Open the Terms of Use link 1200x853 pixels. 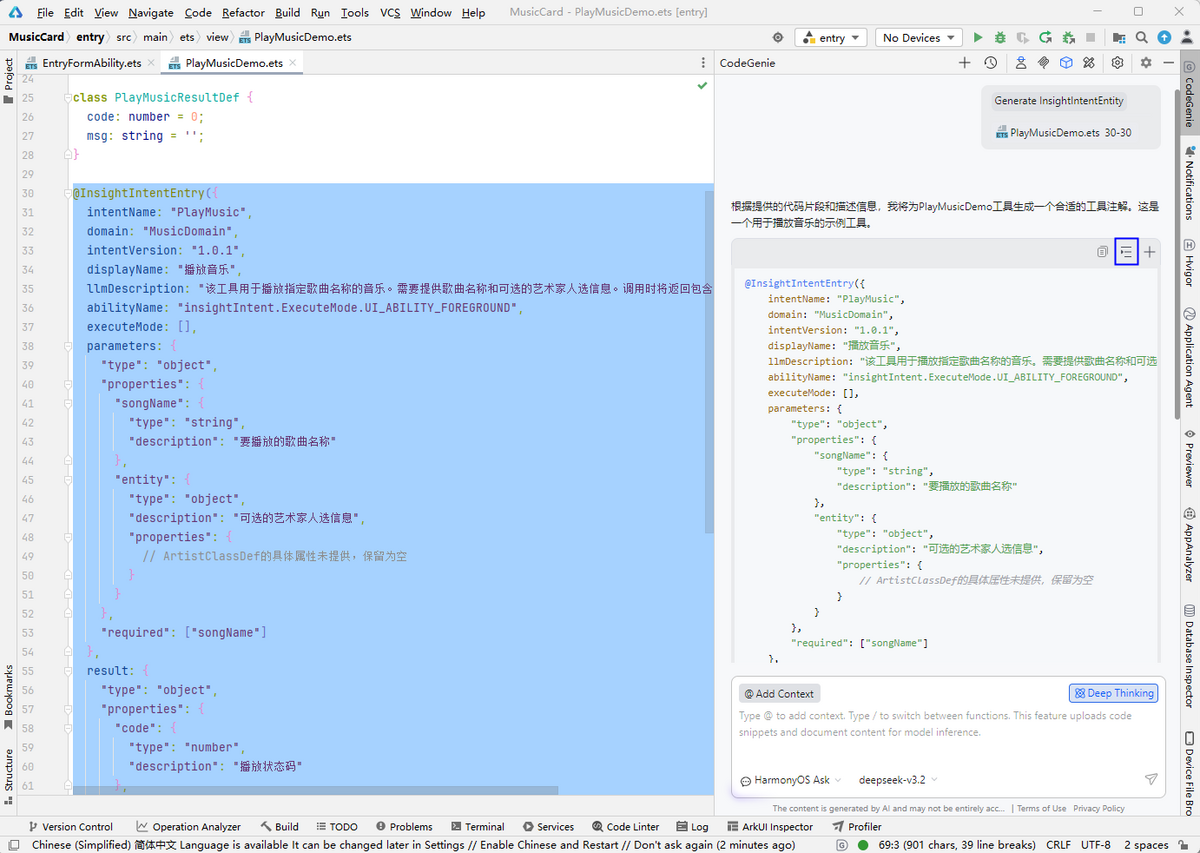[x=1041, y=808]
